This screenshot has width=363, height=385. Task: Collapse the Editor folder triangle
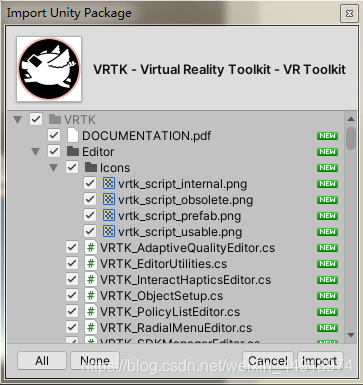pyautogui.click(x=36, y=152)
